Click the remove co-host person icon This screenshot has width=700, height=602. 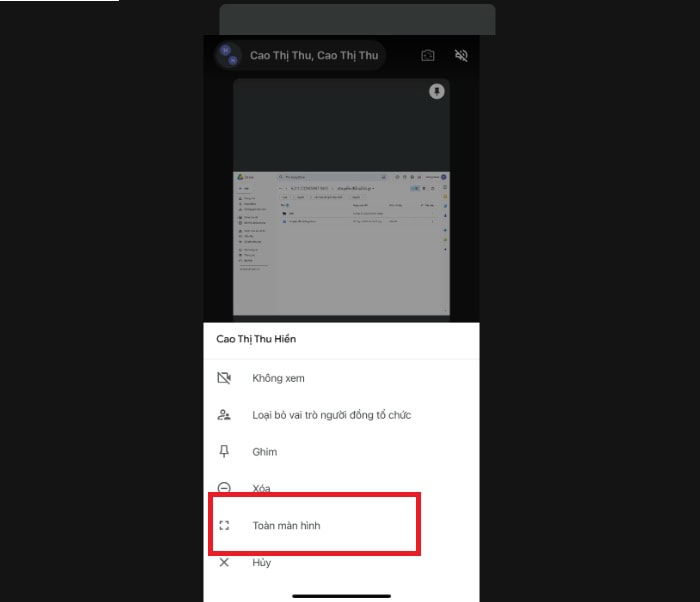pyautogui.click(x=224, y=415)
